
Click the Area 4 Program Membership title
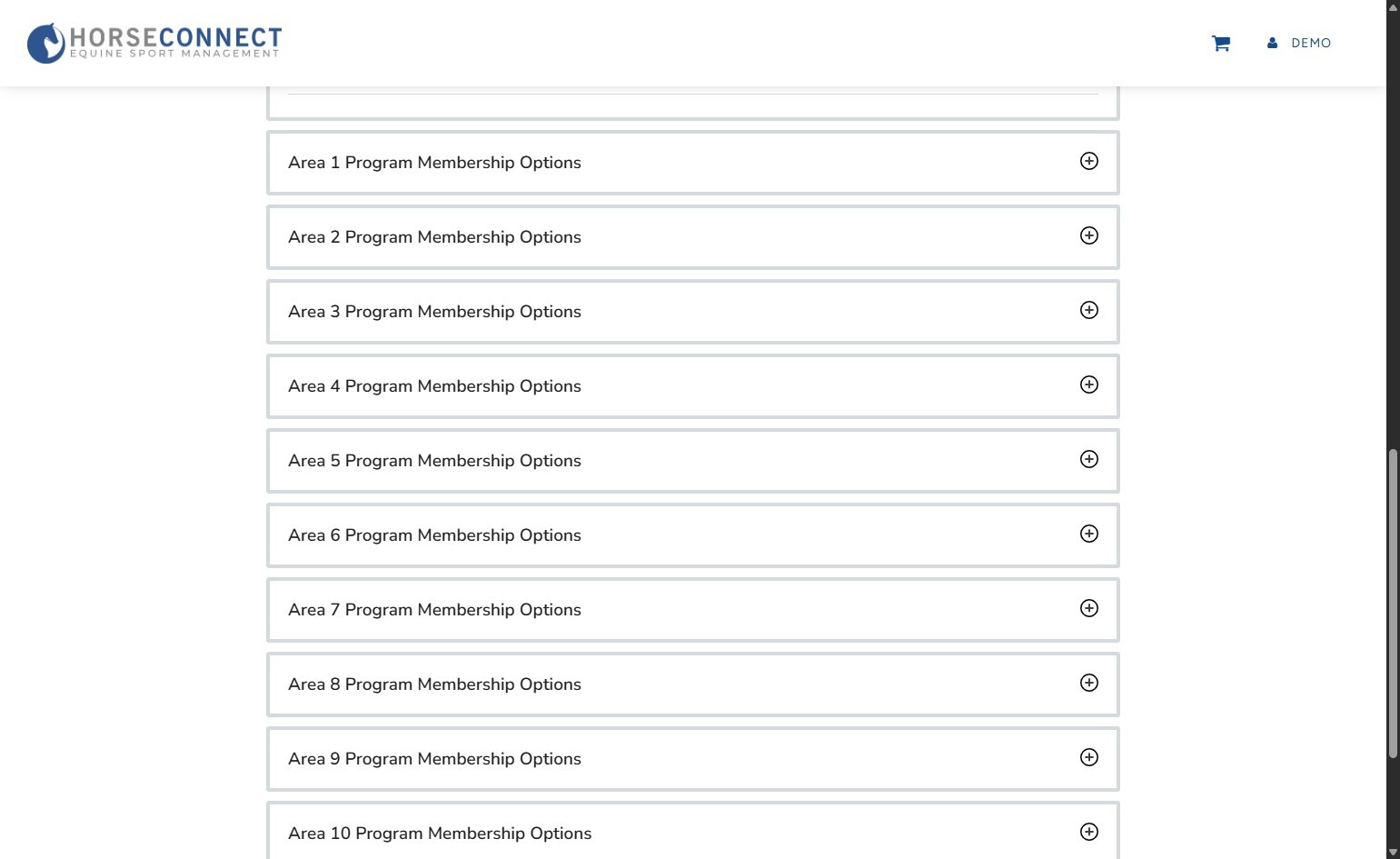click(434, 386)
